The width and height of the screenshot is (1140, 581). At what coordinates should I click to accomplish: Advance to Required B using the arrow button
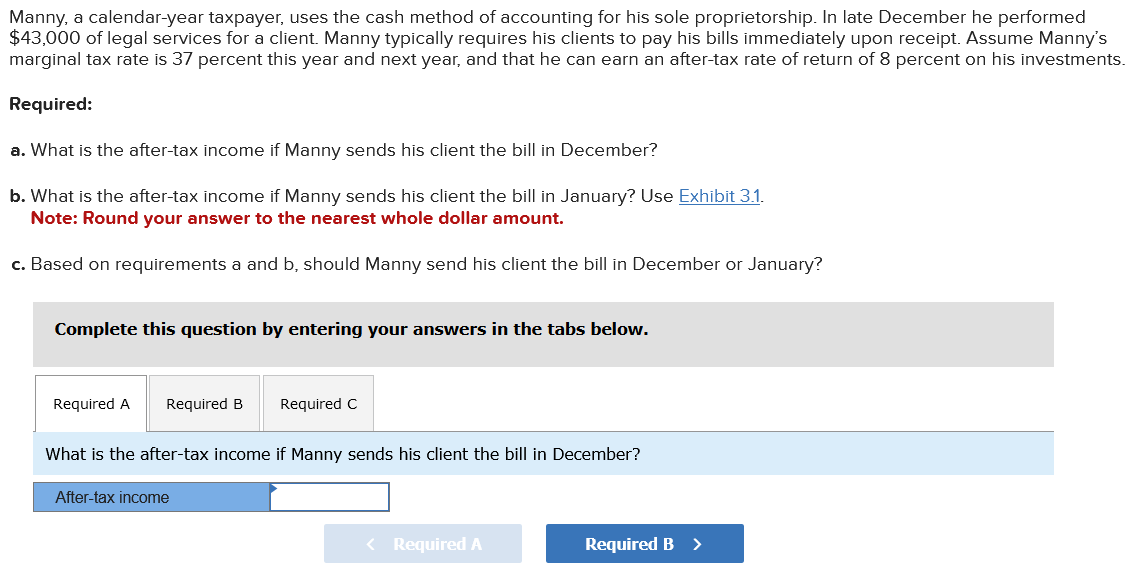pos(644,543)
